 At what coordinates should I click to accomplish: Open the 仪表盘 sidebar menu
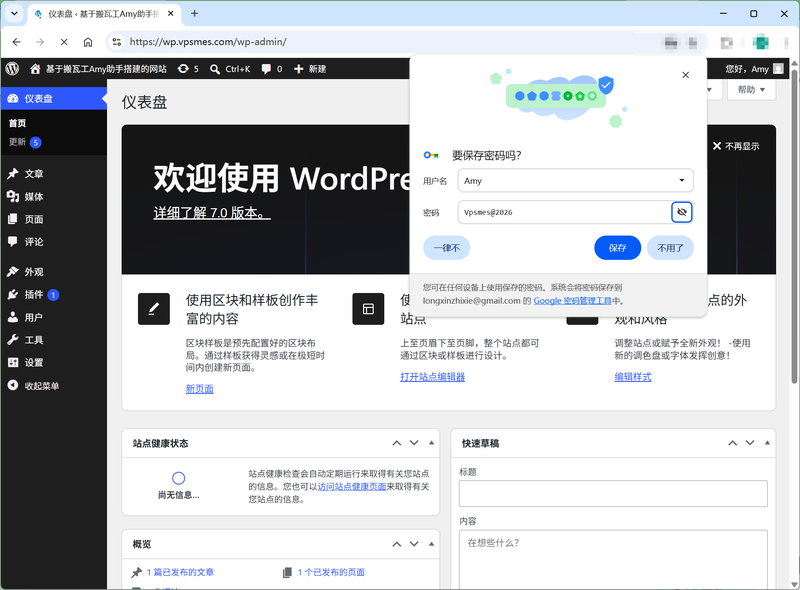(54, 99)
